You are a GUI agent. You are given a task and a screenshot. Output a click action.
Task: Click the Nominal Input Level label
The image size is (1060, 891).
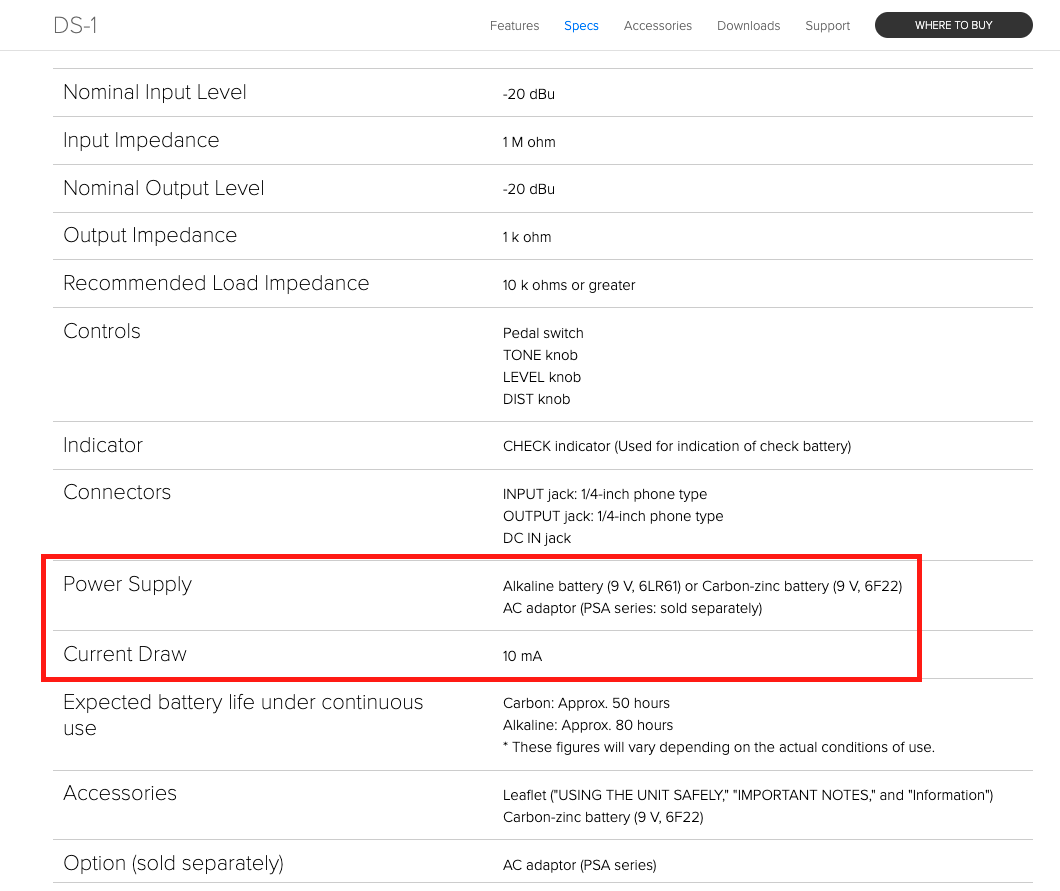(154, 92)
